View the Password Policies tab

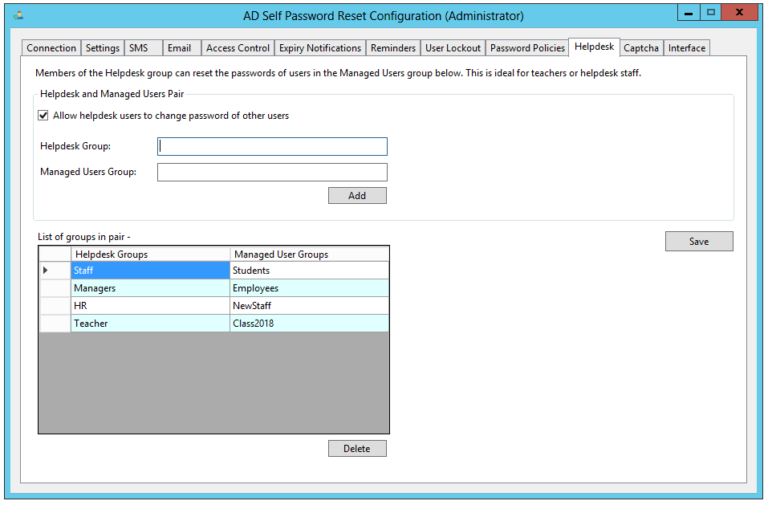pyautogui.click(x=527, y=48)
